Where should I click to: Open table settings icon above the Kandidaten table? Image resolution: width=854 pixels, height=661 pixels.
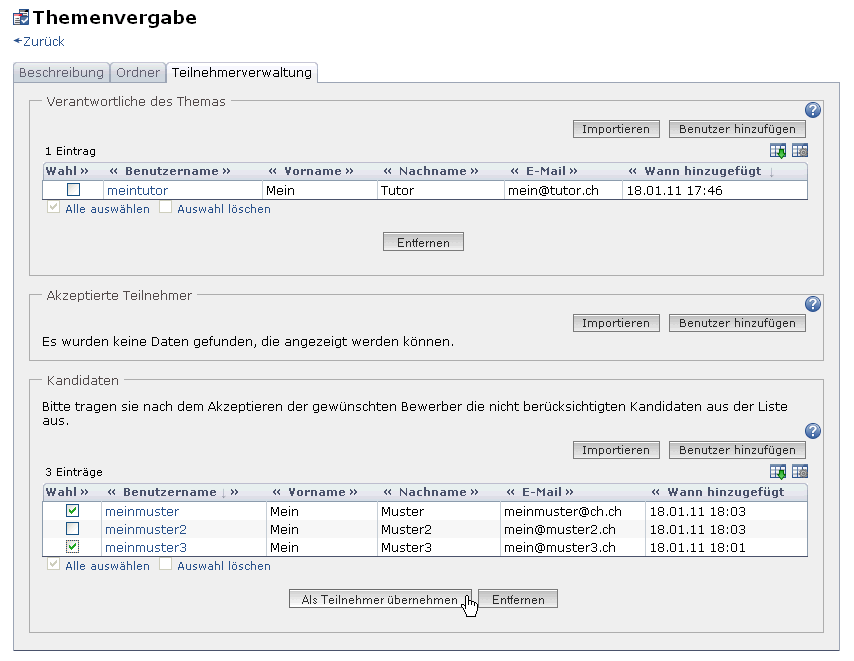click(x=800, y=472)
